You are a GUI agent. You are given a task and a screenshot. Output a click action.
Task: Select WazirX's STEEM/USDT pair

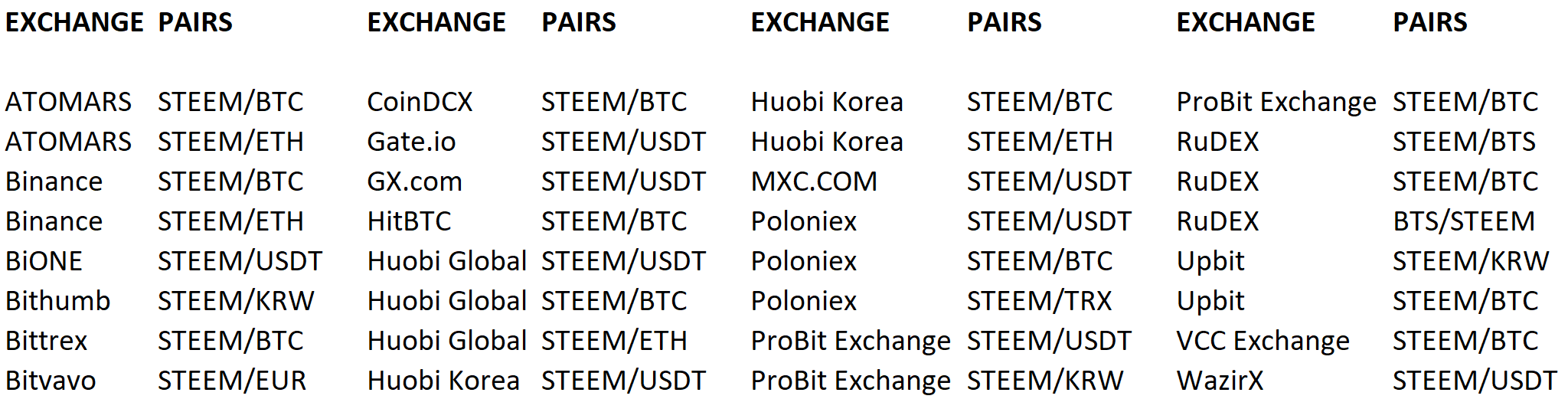1475,381
